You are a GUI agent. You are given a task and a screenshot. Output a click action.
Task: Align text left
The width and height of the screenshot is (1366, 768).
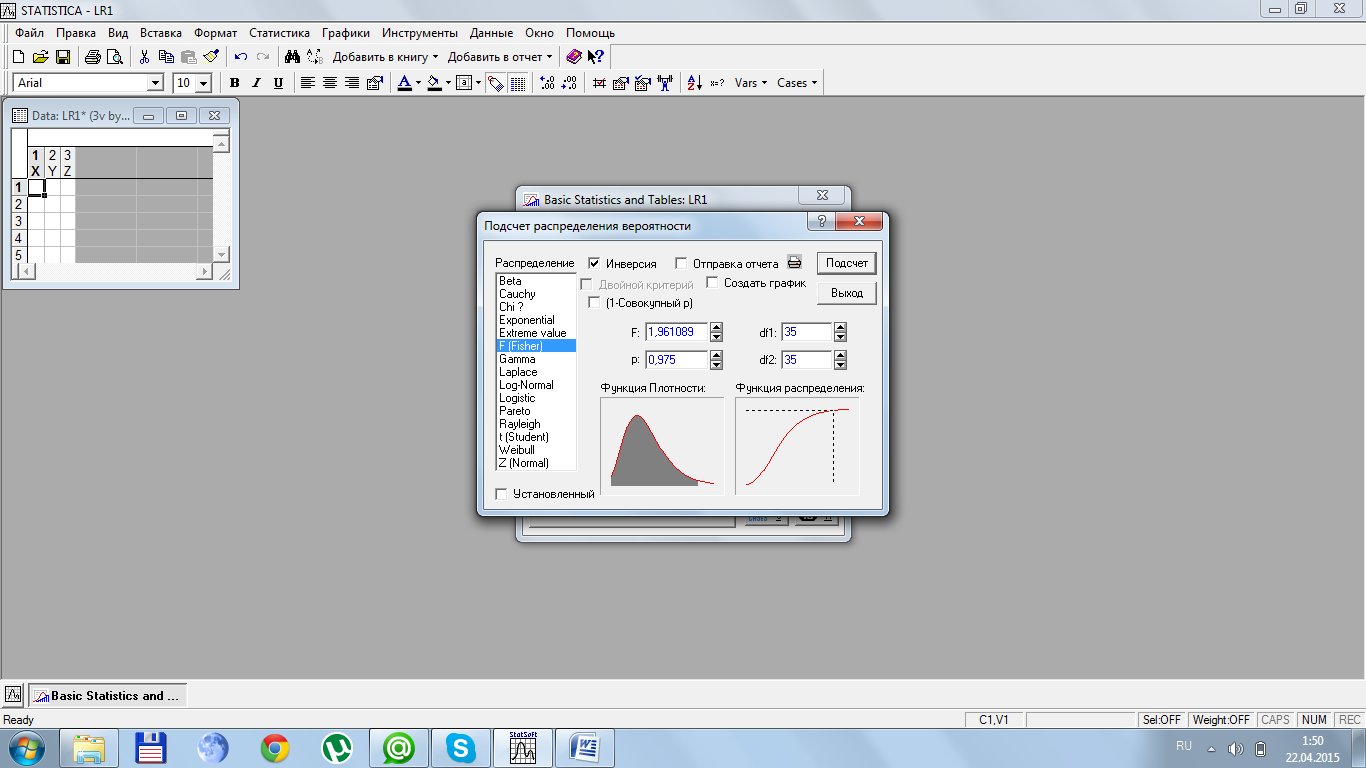[x=308, y=83]
